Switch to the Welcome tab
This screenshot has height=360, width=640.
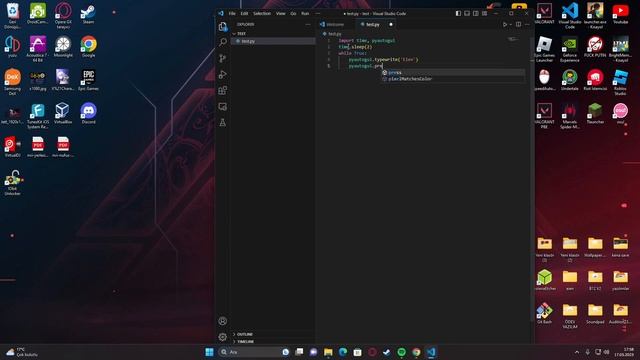click(335, 24)
